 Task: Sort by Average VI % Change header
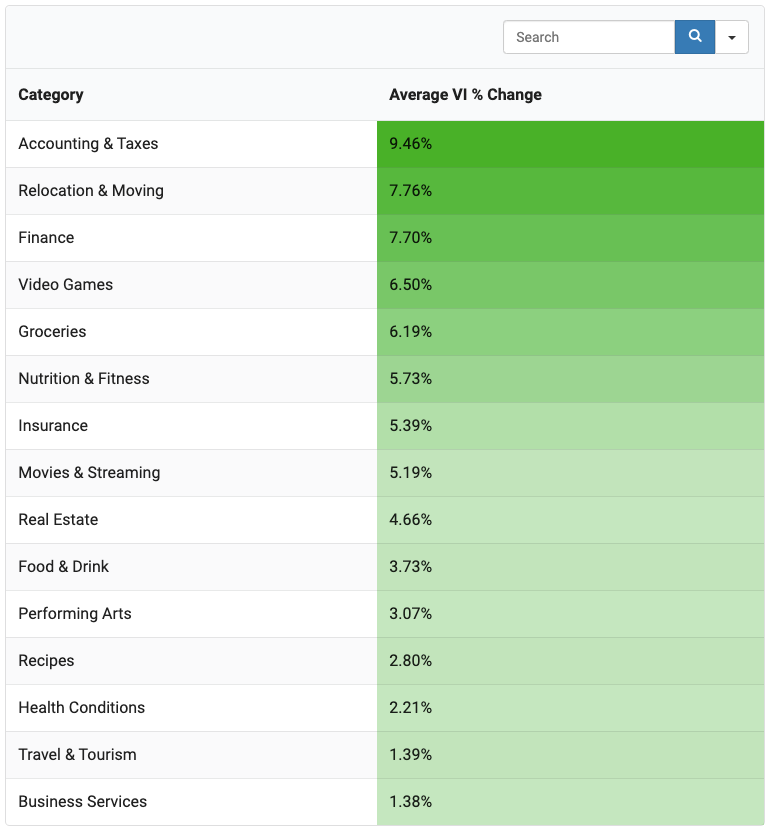[465, 95]
